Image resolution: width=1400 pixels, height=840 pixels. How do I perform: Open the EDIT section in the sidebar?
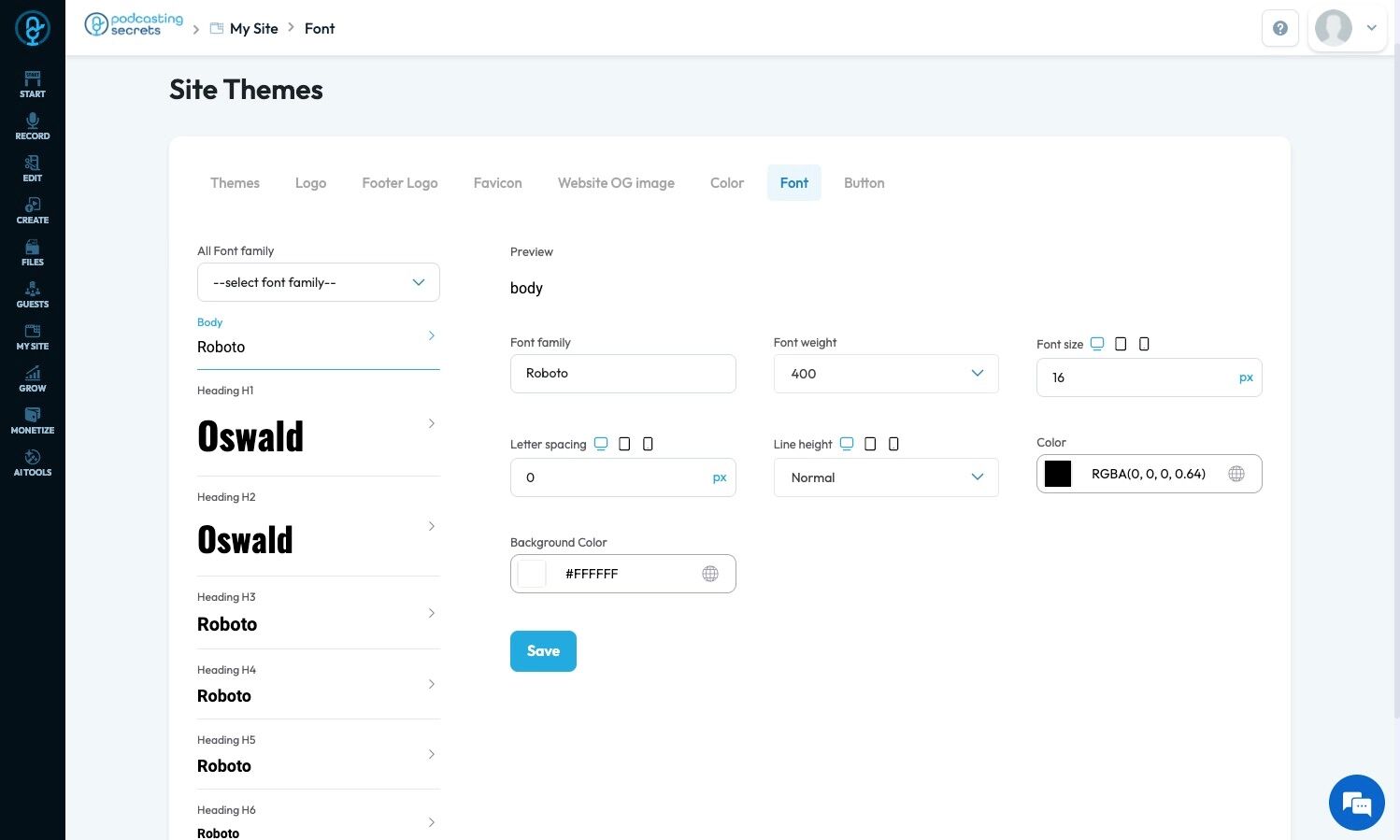pos(33,168)
